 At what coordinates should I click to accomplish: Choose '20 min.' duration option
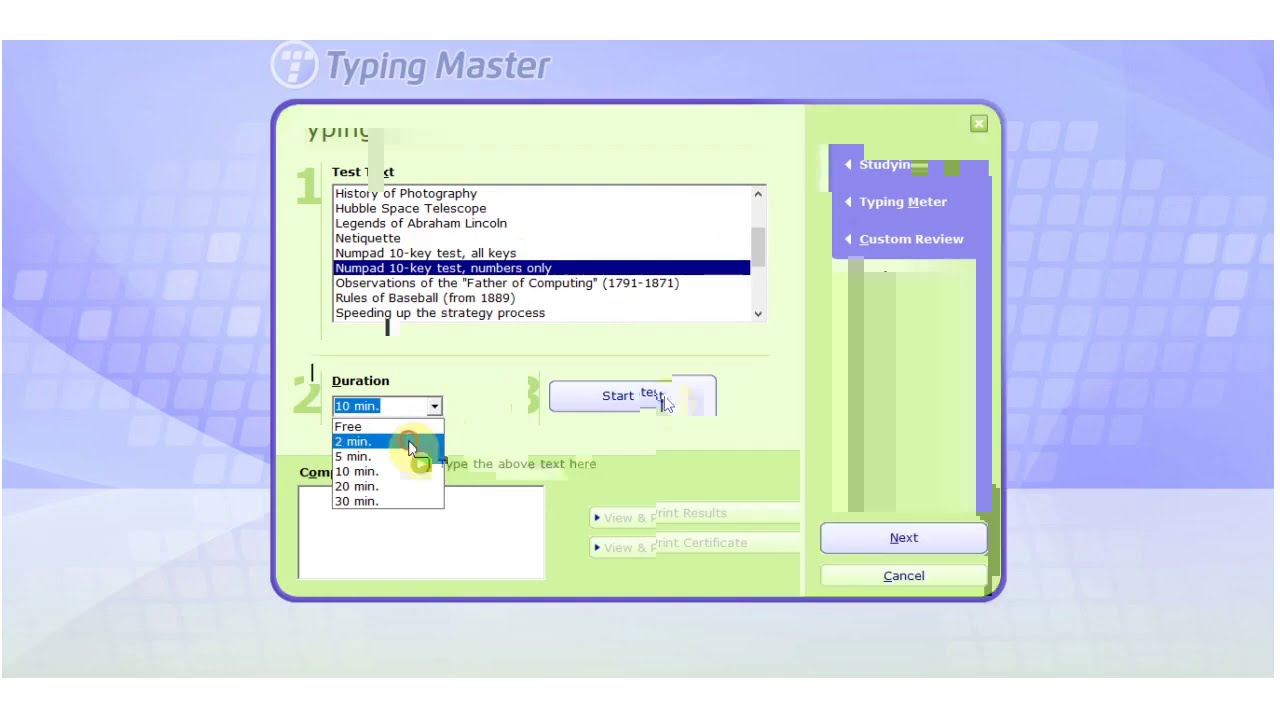[388, 486]
